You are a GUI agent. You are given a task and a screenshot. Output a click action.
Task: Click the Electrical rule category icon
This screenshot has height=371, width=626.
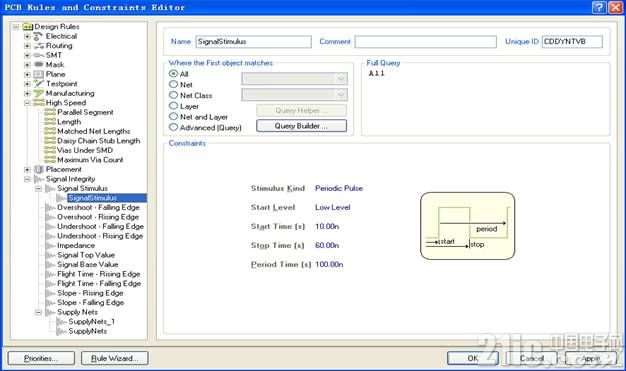click(38, 36)
